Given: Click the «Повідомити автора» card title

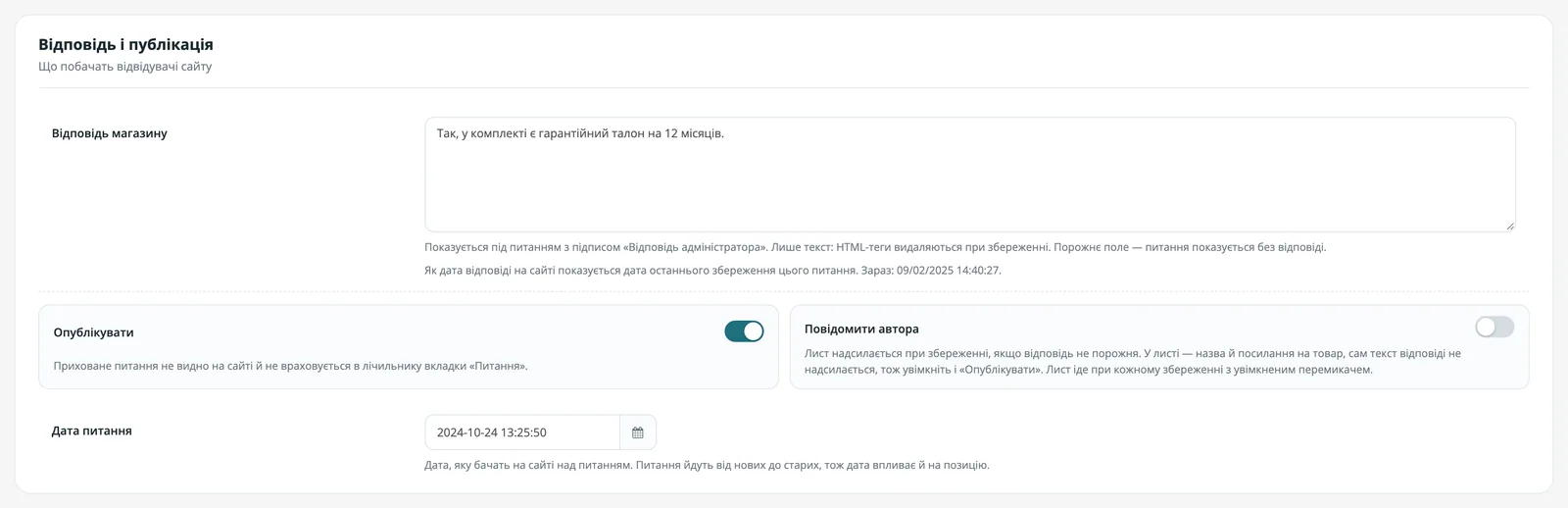Looking at the screenshot, I should (x=861, y=329).
